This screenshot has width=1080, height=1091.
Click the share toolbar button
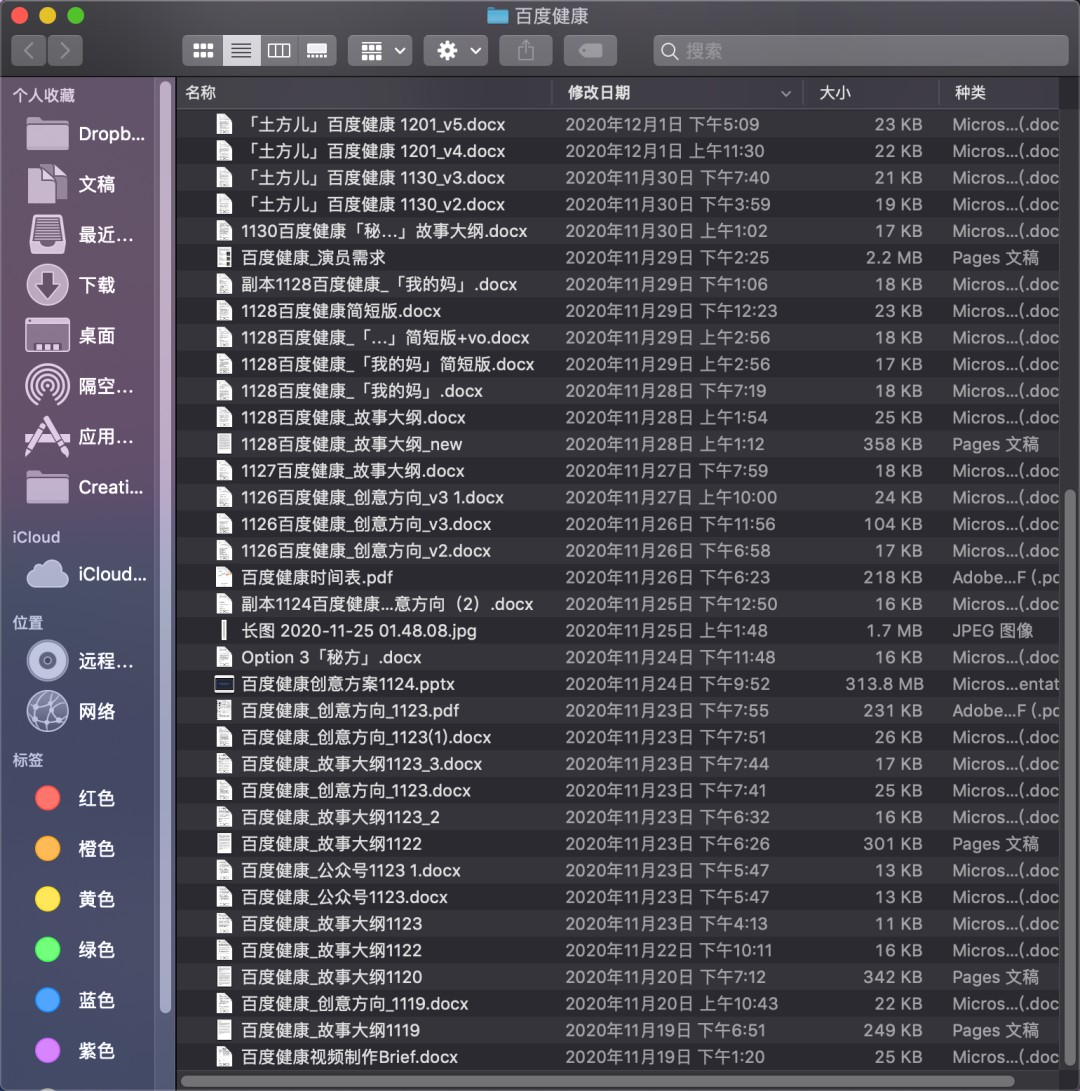click(x=526, y=50)
